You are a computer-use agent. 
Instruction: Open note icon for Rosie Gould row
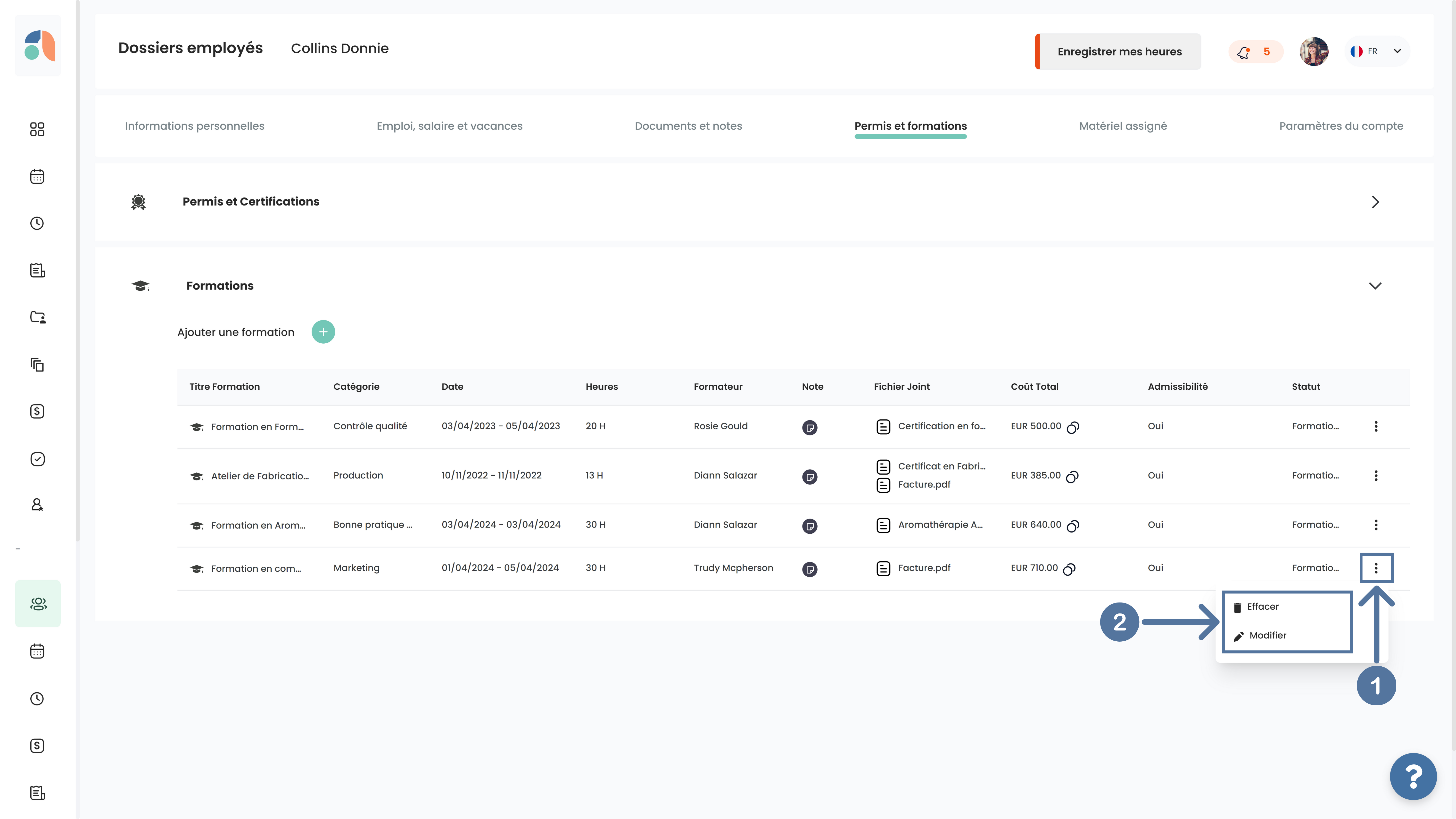[809, 427]
